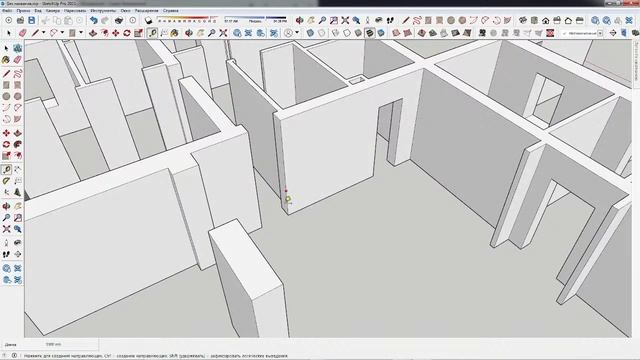Switch to Iso view in top toolbar
This screenshot has width=640, height=360.
click(x=522, y=20)
